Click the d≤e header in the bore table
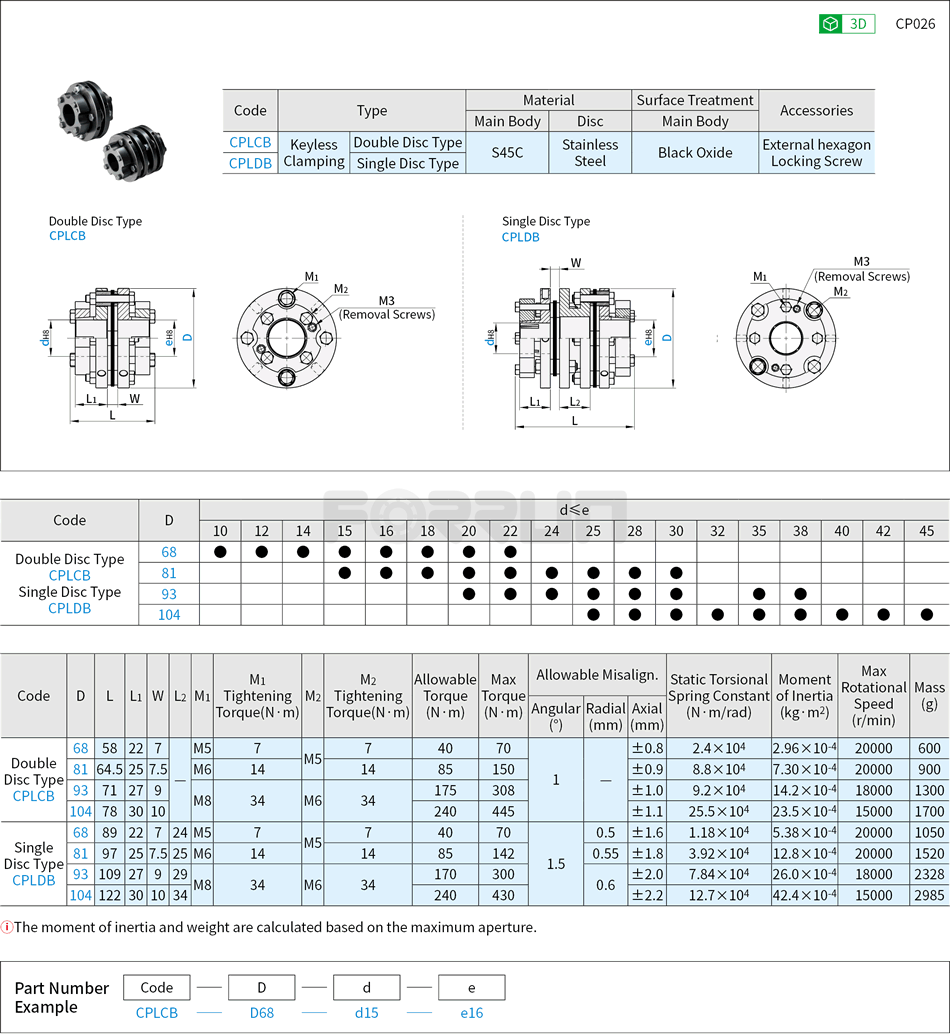This screenshot has width=950, height=1034. (x=574, y=510)
